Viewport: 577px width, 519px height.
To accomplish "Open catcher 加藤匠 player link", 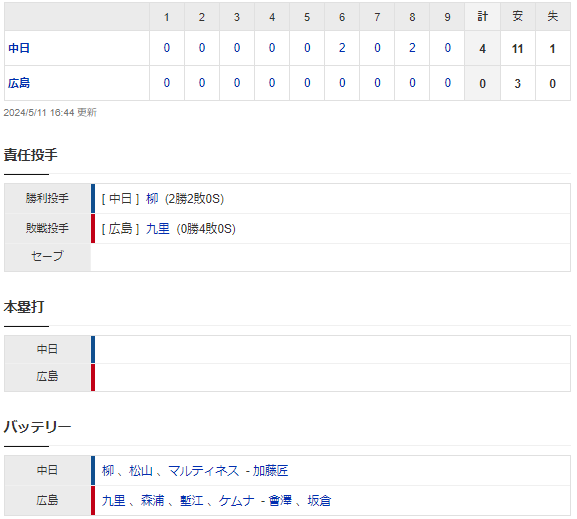I will 270,470.
